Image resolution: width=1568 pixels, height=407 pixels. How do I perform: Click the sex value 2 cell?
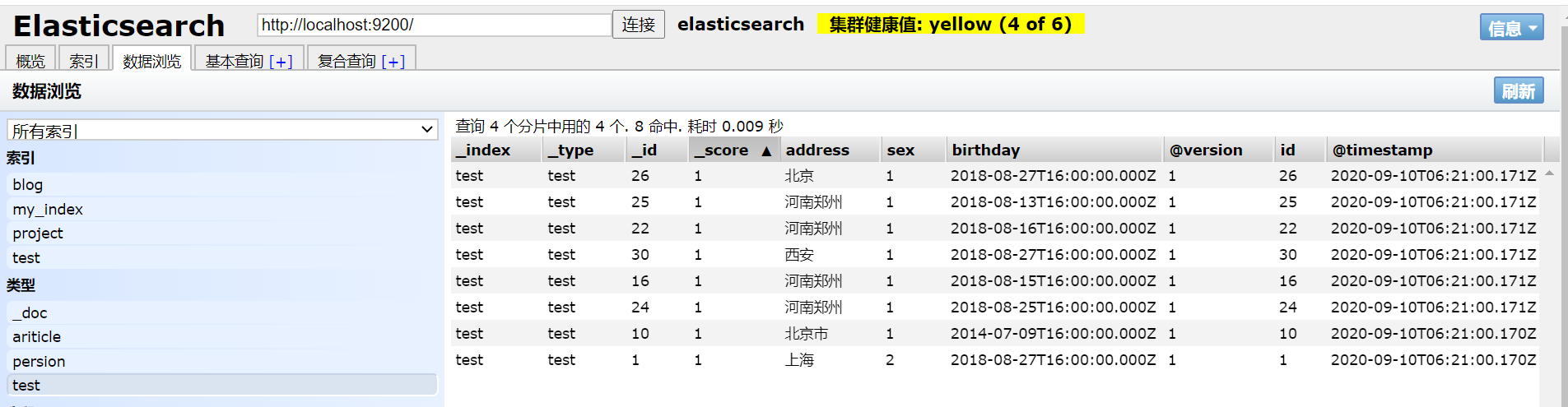890,360
